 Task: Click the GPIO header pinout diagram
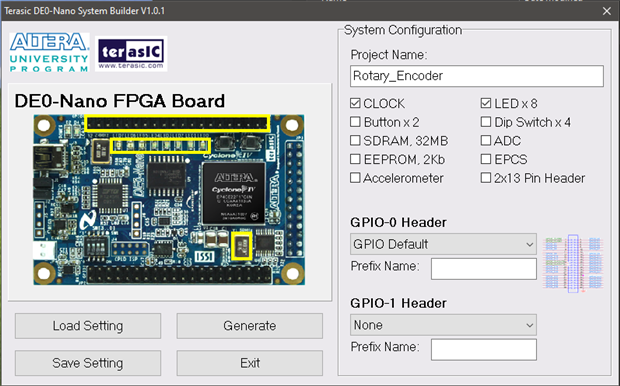(573, 264)
